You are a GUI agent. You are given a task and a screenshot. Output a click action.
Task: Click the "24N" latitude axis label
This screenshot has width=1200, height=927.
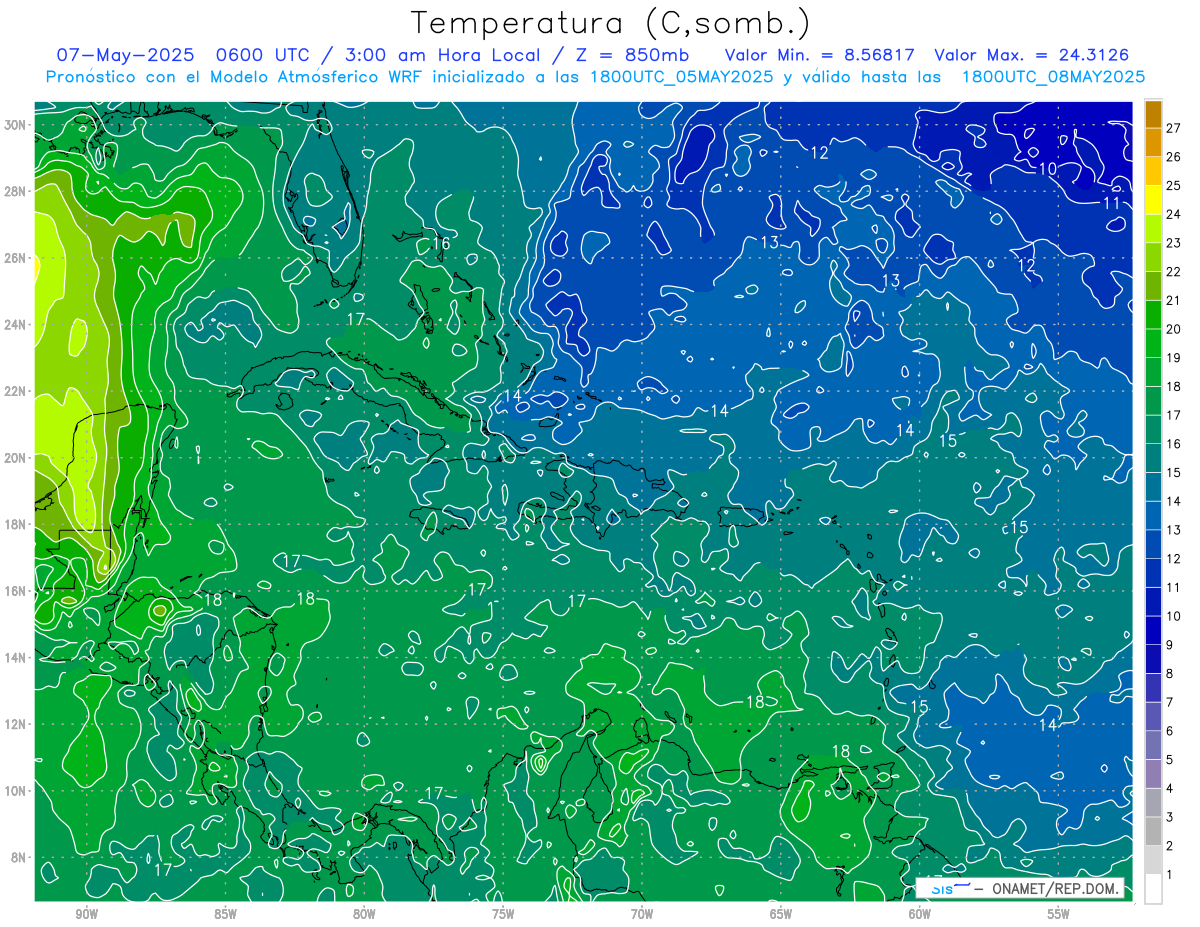[x=15, y=324]
